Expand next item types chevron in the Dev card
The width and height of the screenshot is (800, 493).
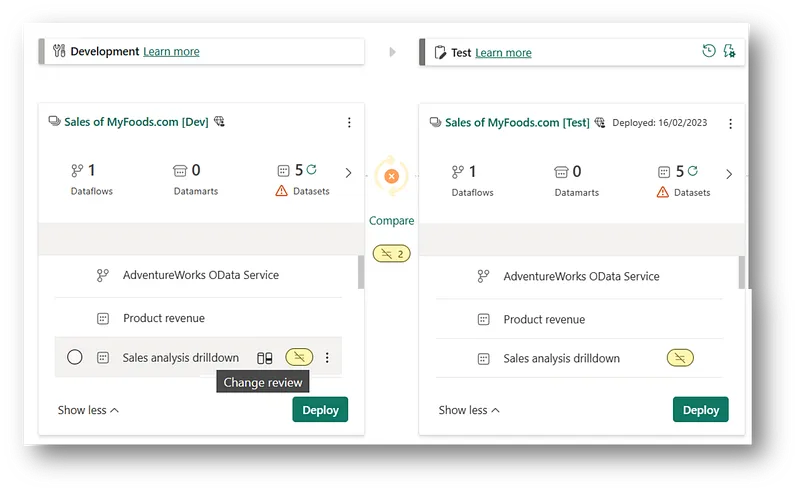coord(348,173)
